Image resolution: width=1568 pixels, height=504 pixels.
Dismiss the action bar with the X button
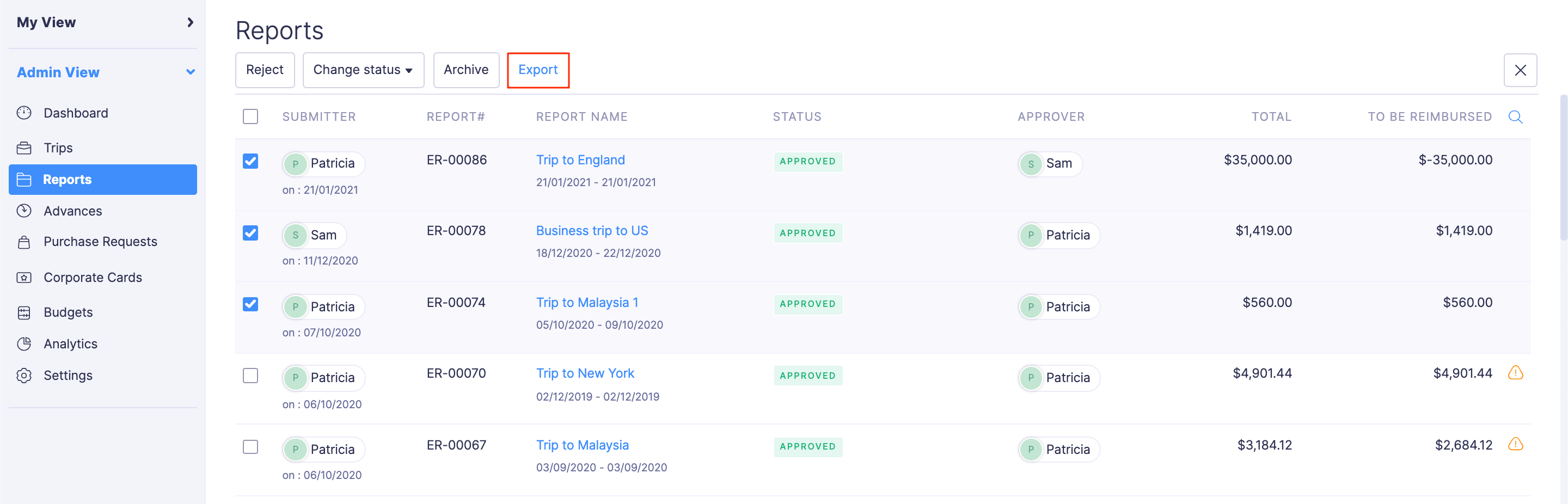1521,70
